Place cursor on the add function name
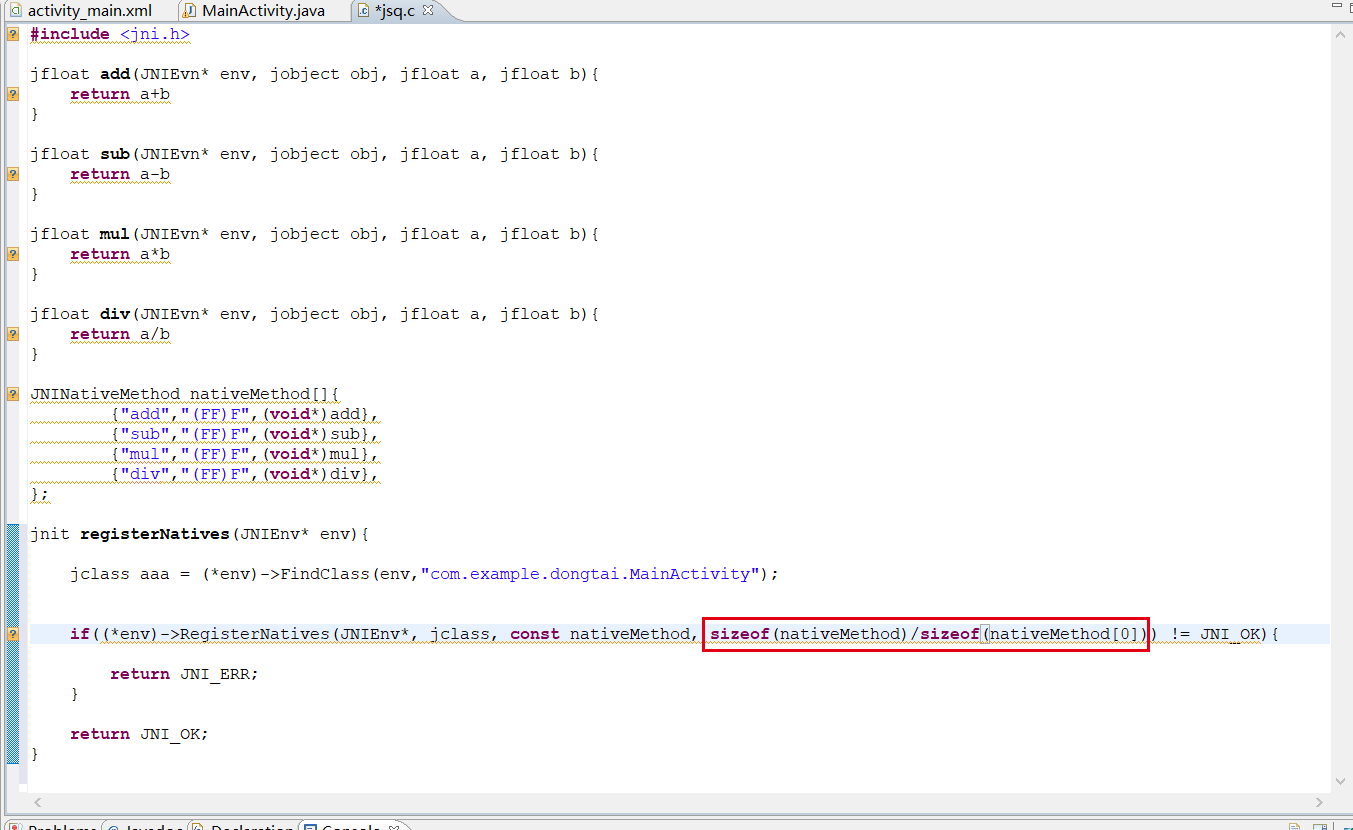 click(115, 74)
